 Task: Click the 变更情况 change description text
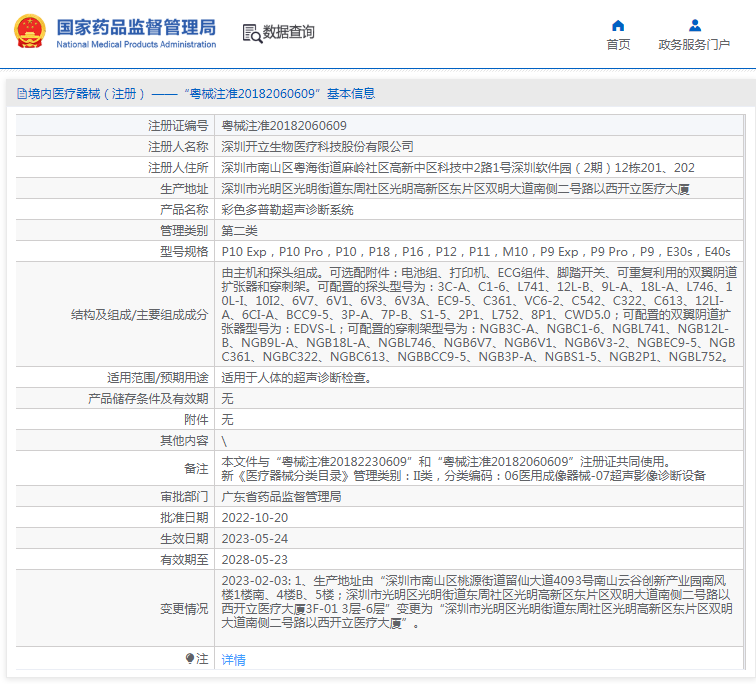477,602
